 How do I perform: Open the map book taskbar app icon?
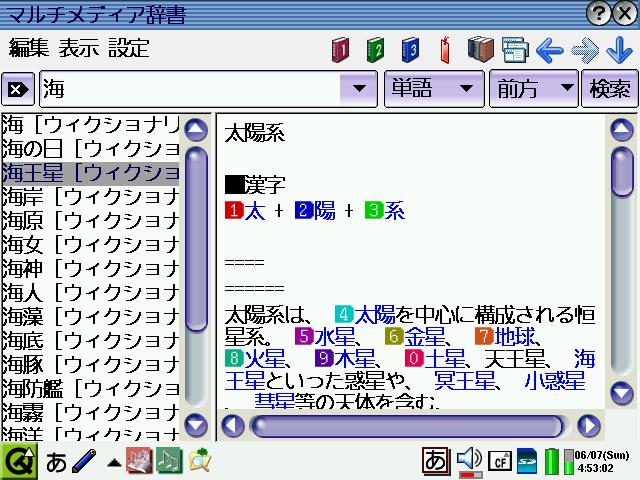point(139,460)
